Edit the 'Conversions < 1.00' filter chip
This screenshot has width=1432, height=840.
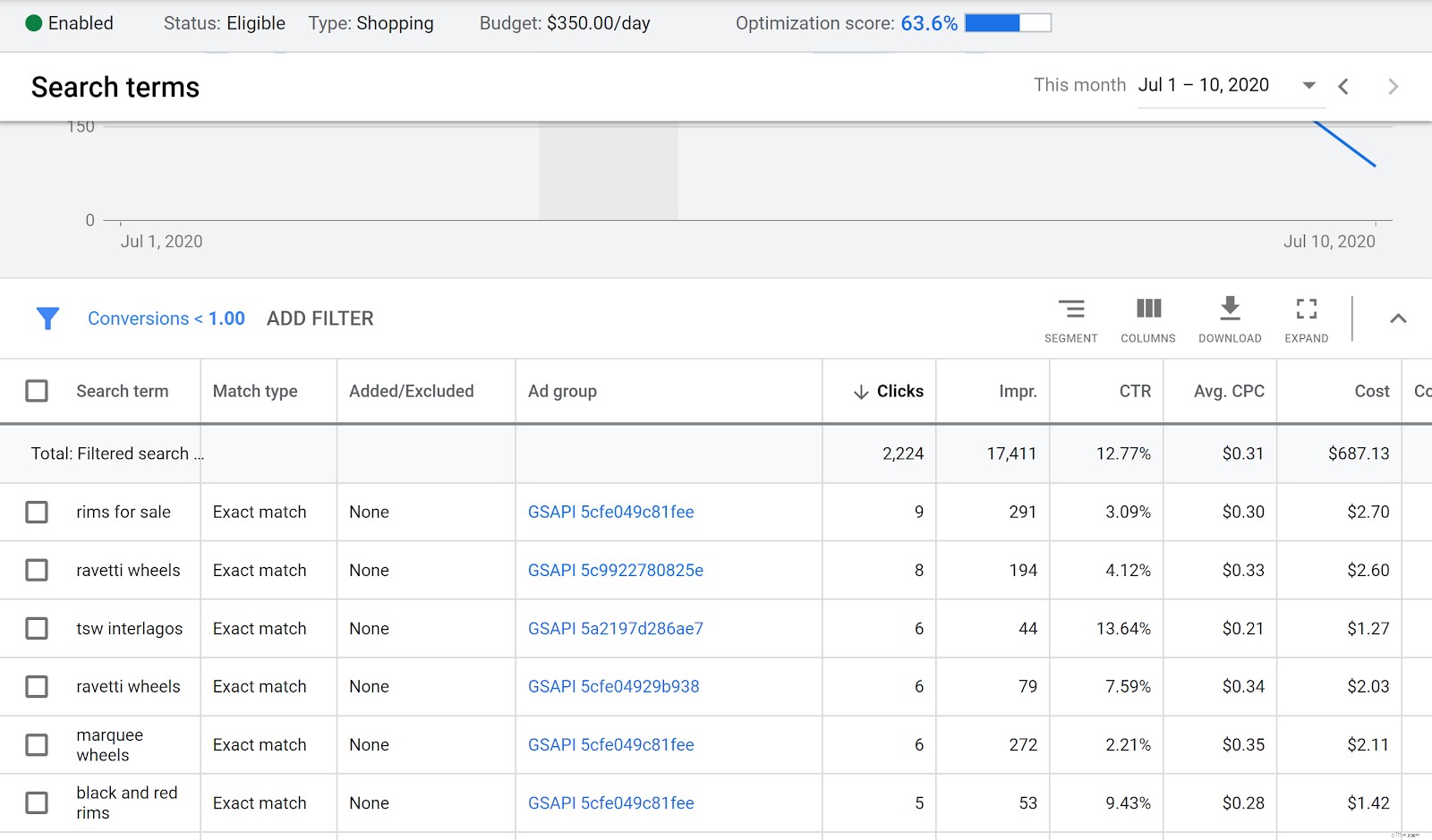[x=166, y=318]
